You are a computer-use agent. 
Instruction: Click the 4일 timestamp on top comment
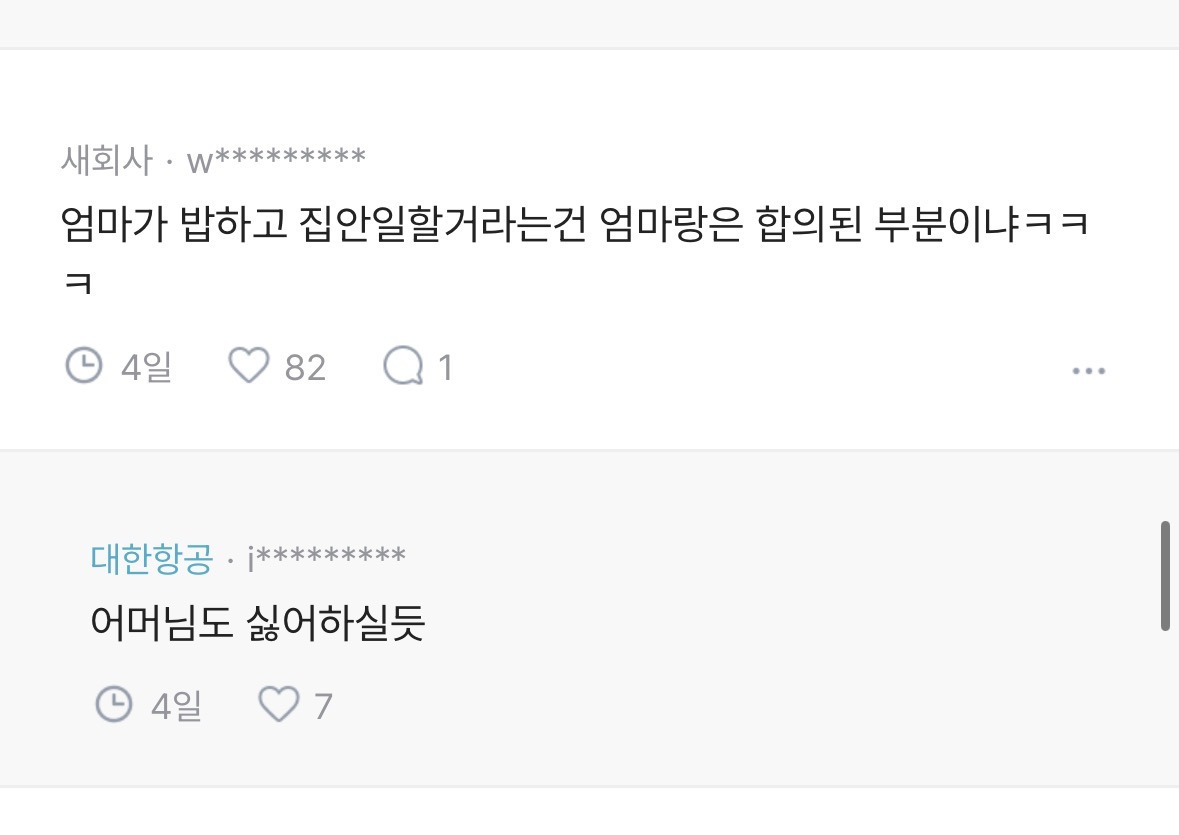tap(146, 368)
